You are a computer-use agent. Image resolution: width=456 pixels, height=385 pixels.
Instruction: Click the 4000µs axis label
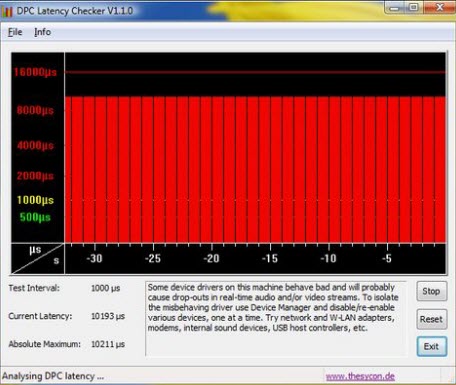click(x=35, y=145)
